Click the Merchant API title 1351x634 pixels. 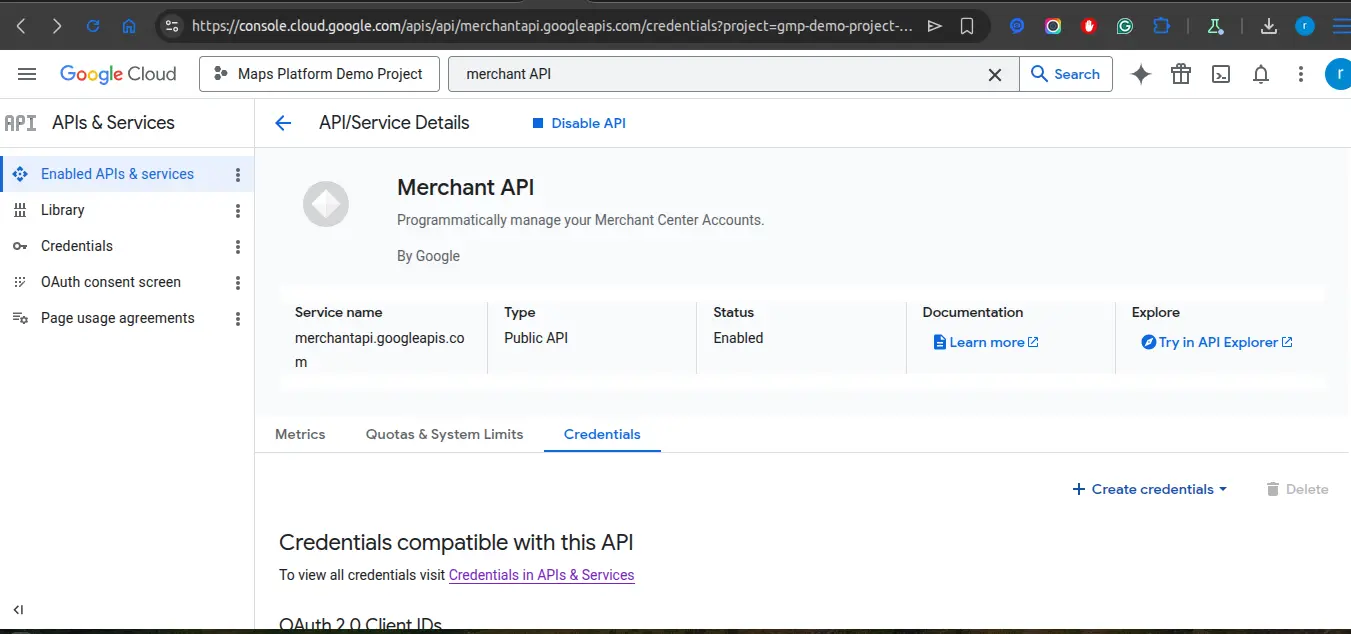coord(466,187)
